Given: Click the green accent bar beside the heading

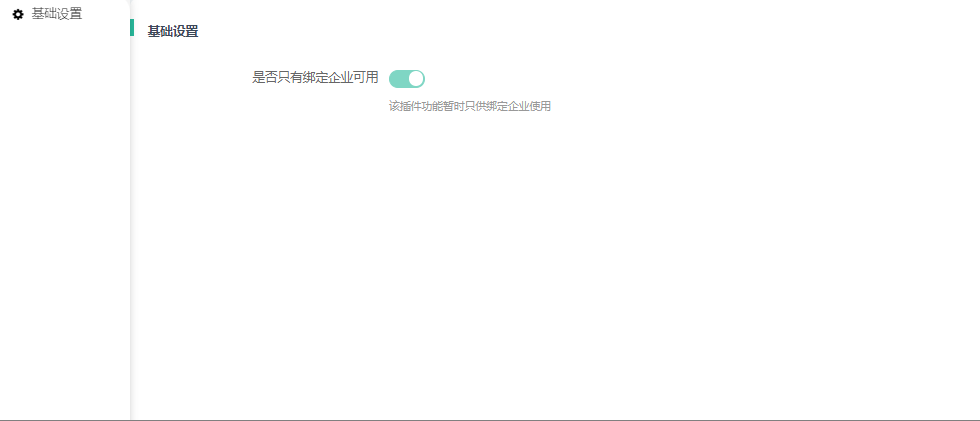Looking at the screenshot, I should (x=132, y=27).
